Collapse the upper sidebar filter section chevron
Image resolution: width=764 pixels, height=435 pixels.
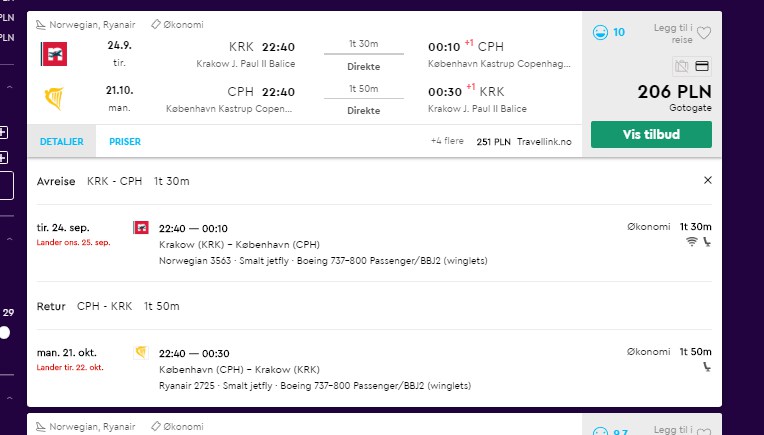tap(9, 87)
